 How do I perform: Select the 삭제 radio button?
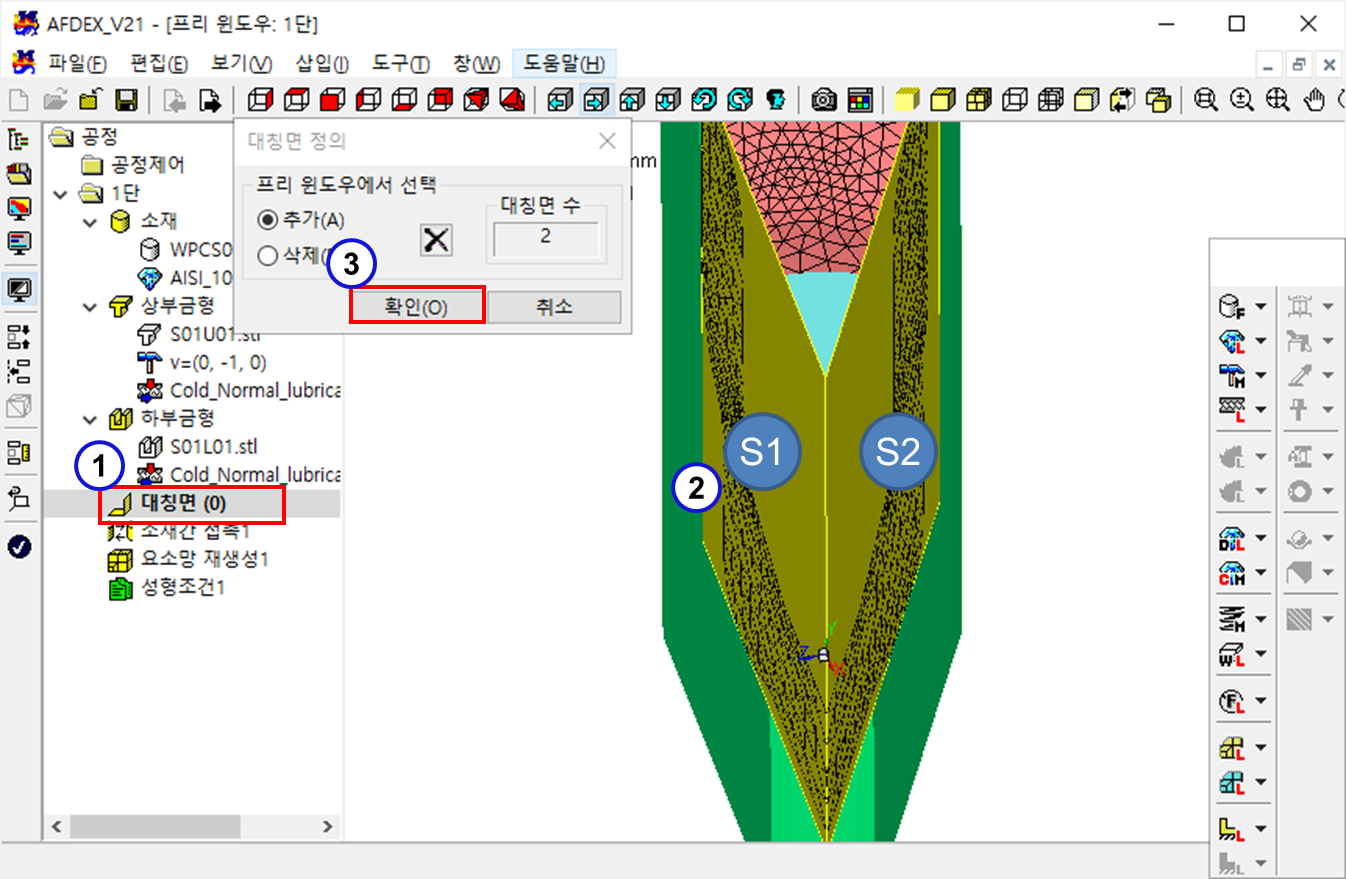click(x=267, y=256)
